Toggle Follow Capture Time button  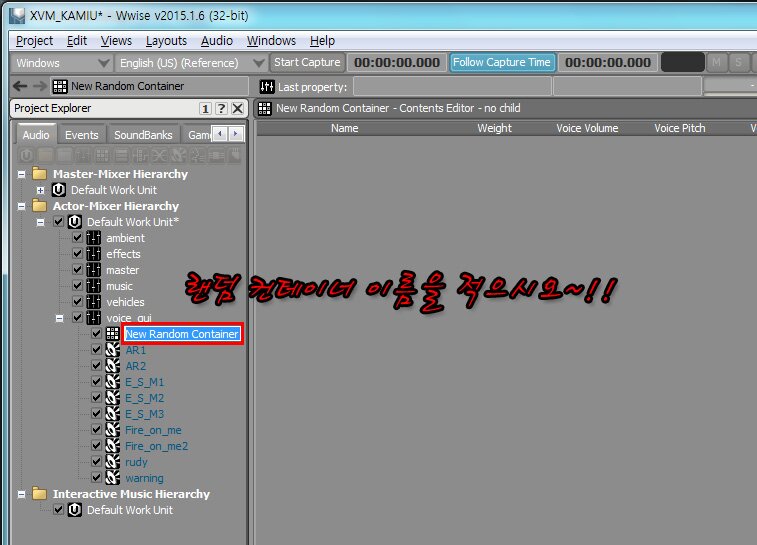click(502, 62)
